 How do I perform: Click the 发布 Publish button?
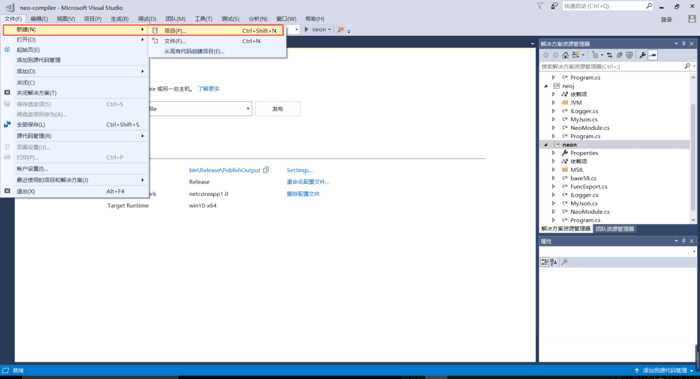(278, 108)
